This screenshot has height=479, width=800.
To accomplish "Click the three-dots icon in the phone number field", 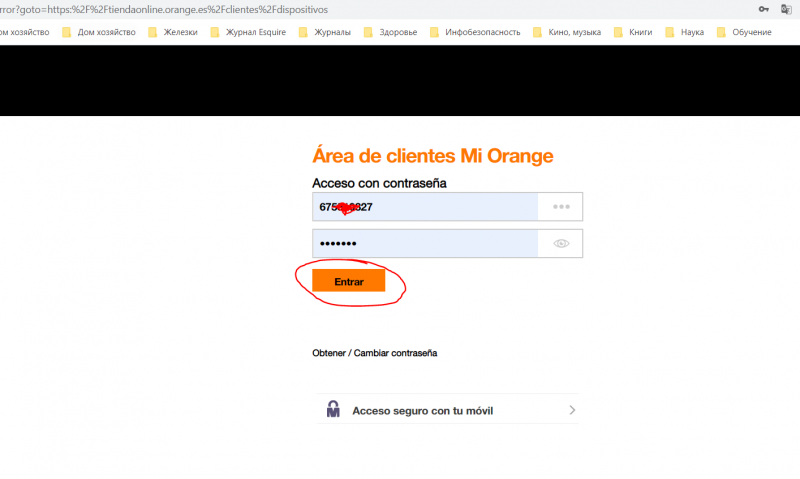I will (x=561, y=207).
